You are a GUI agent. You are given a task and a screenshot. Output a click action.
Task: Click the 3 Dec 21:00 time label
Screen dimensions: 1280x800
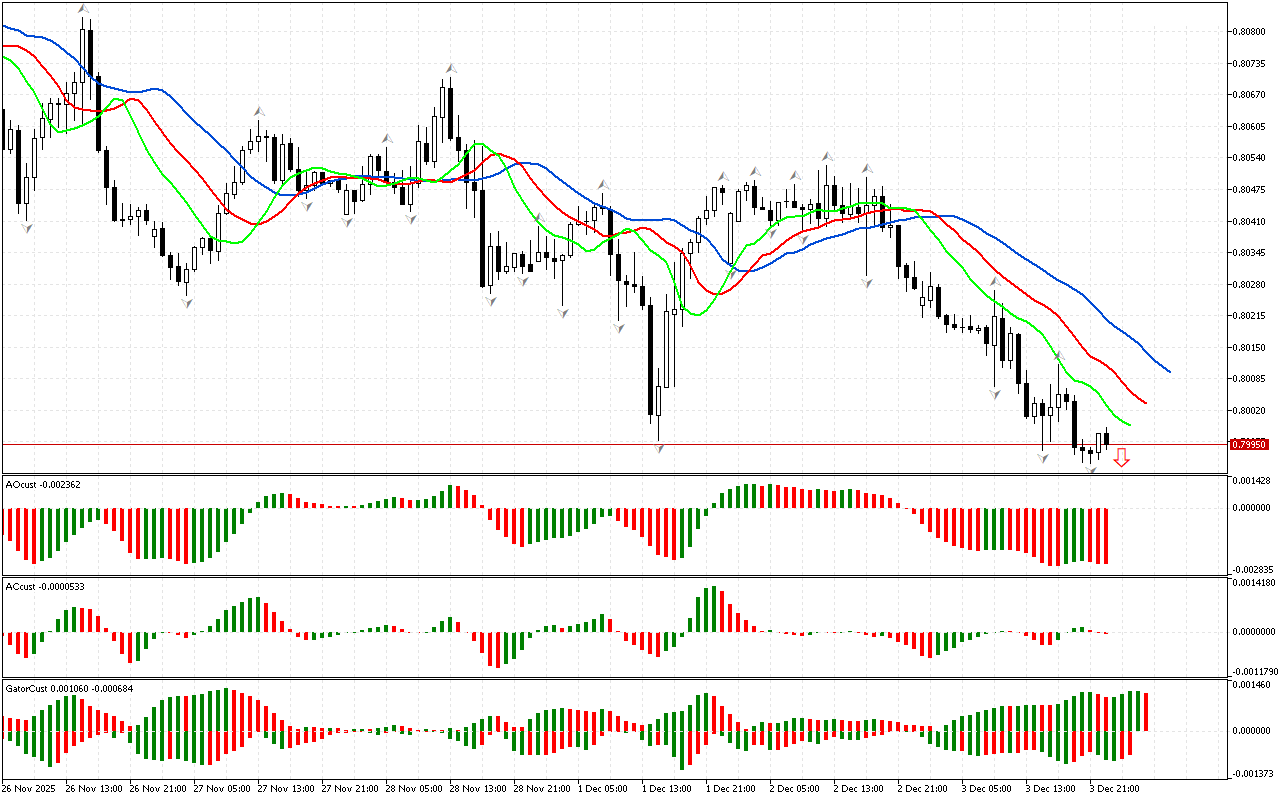1114,788
